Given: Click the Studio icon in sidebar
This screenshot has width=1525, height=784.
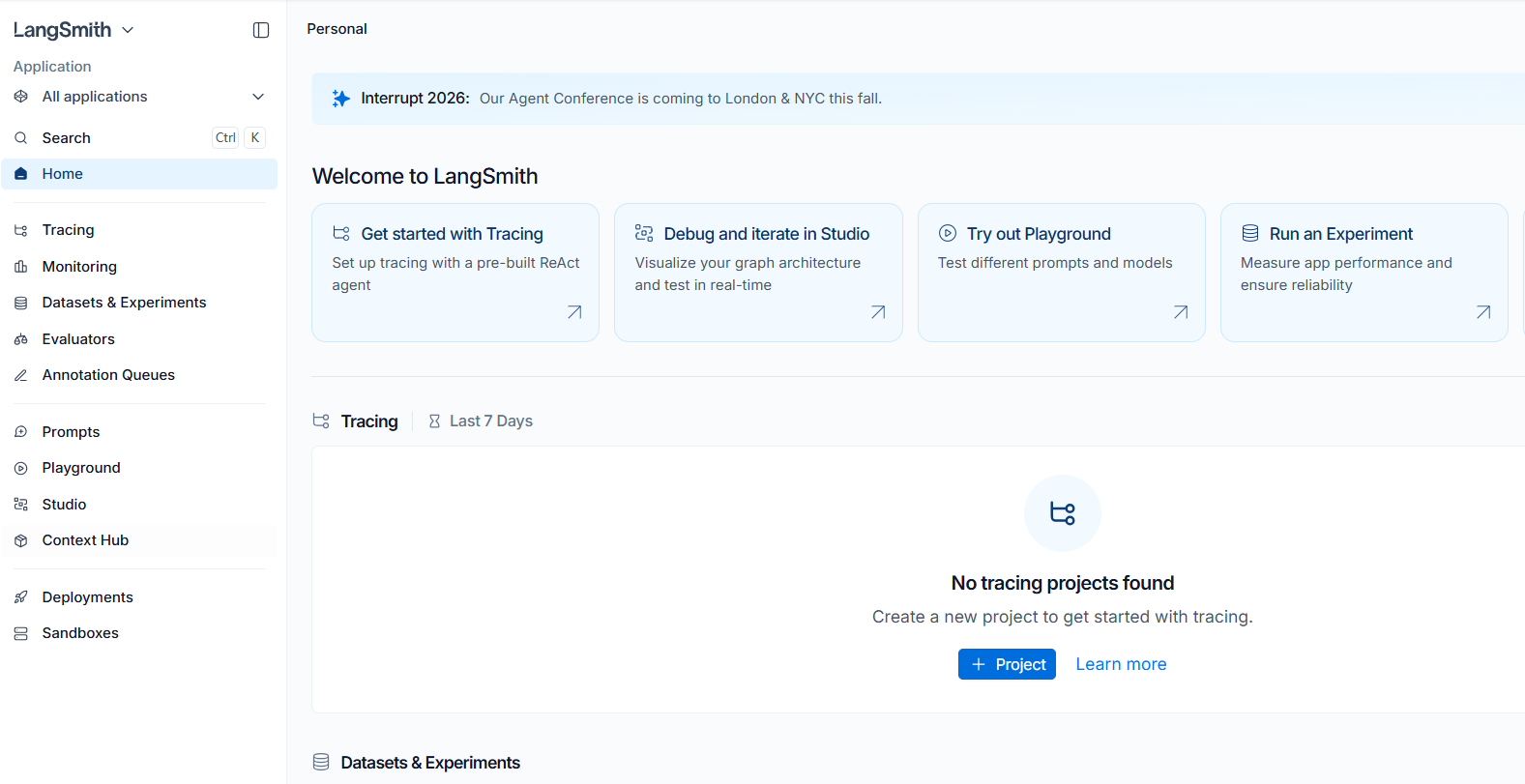Looking at the screenshot, I should point(21,505).
